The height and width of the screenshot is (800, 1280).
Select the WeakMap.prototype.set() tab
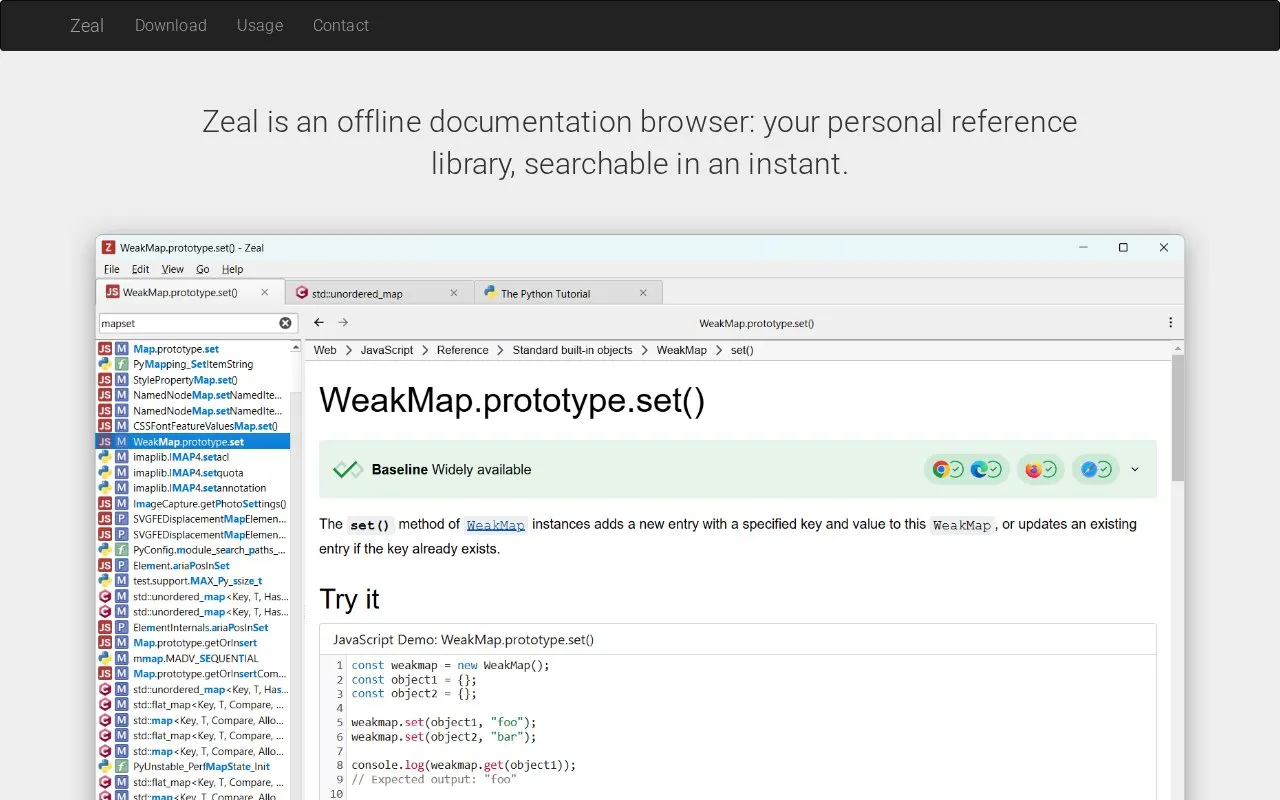pyautogui.click(x=190, y=292)
